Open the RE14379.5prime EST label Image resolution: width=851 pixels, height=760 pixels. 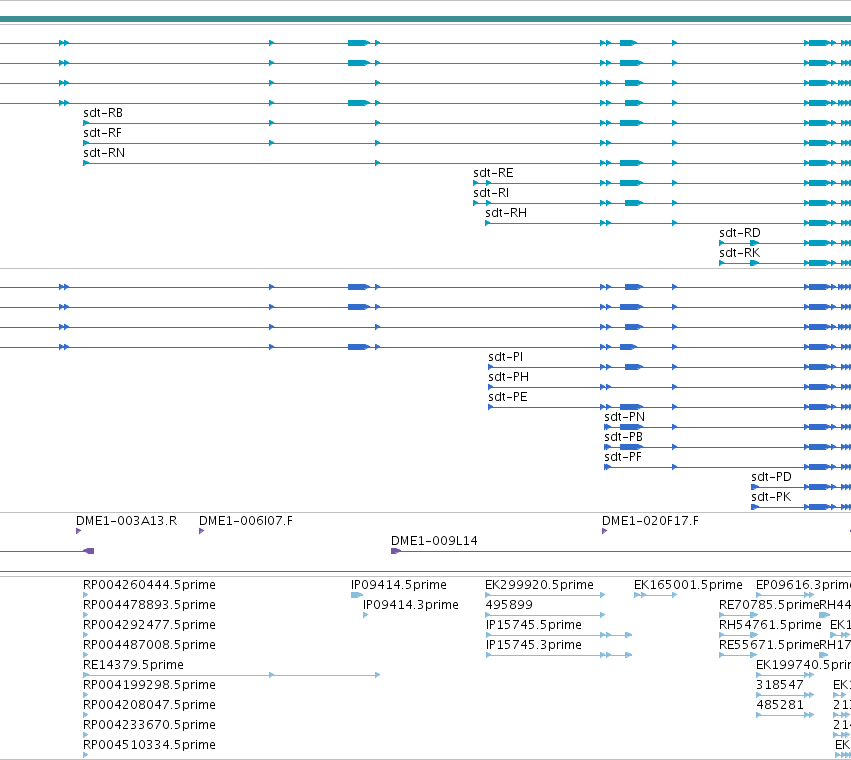coord(133,665)
